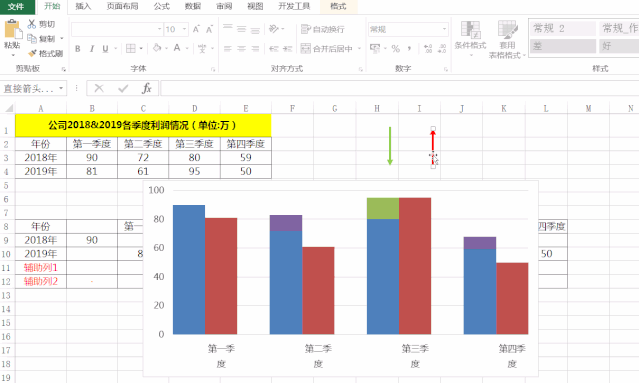Click the insert function fx button
The width and height of the screenshot is (639, 383).
(147, 88)
